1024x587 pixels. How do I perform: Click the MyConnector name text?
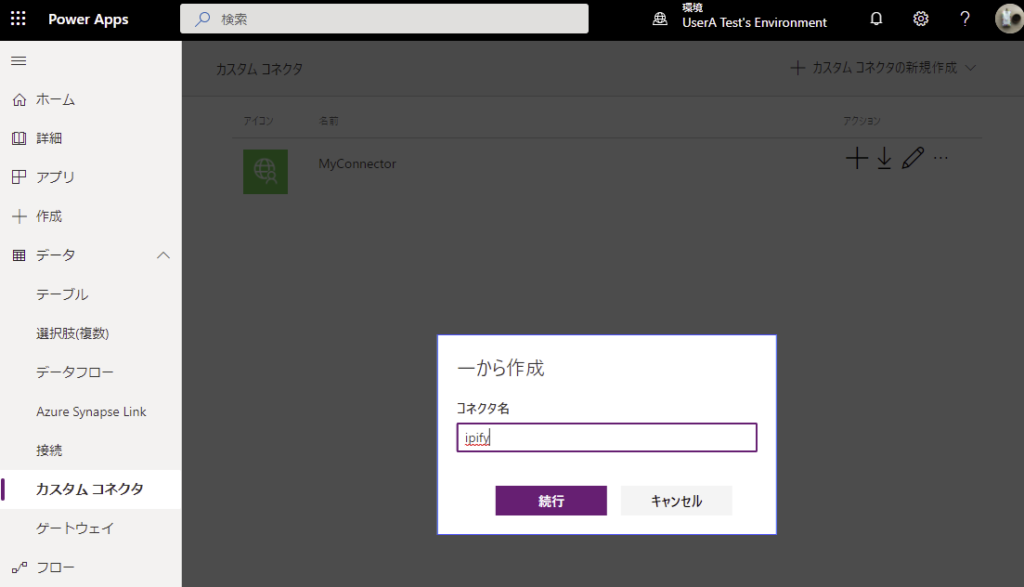pos(357,164)
